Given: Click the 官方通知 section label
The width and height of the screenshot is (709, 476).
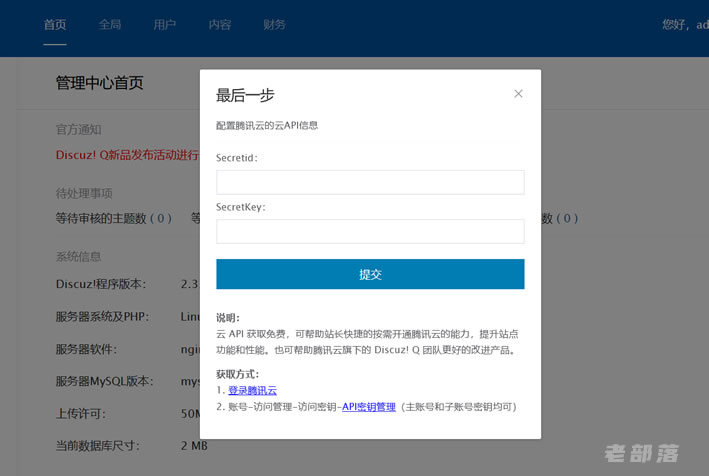Looking at the screenshot, I should pos(78,130).
